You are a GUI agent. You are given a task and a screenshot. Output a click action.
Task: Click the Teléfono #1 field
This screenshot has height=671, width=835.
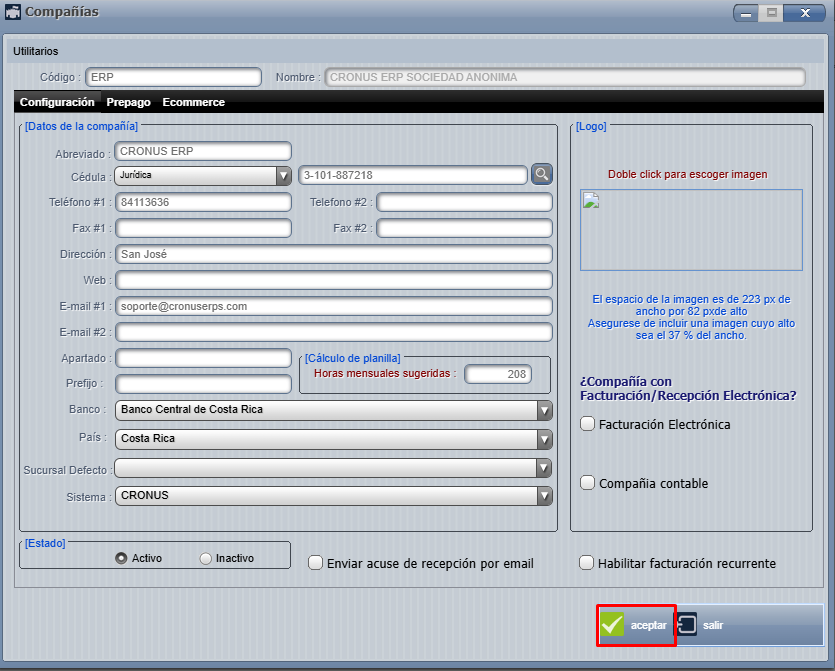coord(203,202)
